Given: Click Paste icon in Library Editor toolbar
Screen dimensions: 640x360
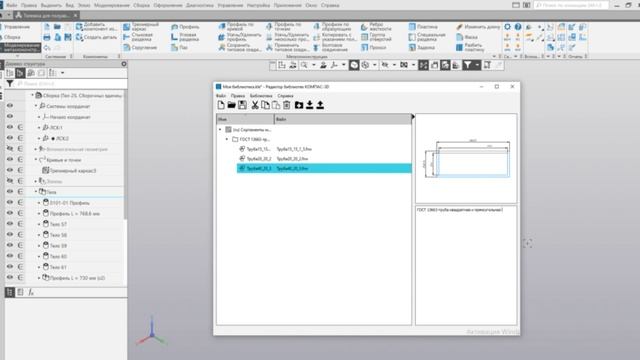Looking at the screenshot, I should point(276,105).
